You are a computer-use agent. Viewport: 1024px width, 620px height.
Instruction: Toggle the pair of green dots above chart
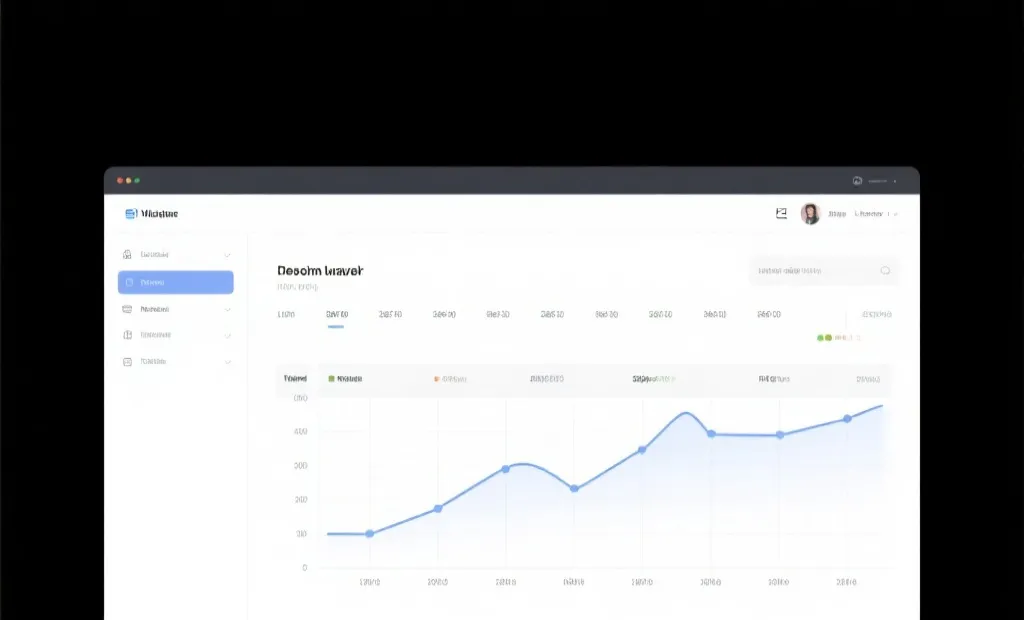(x=824, y=338)
